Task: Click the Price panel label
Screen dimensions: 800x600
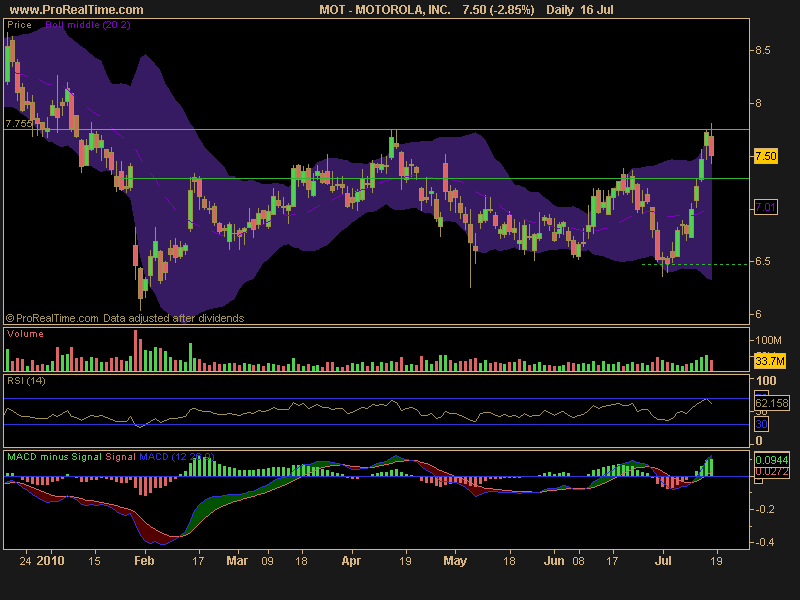Action: click(19, 24)
